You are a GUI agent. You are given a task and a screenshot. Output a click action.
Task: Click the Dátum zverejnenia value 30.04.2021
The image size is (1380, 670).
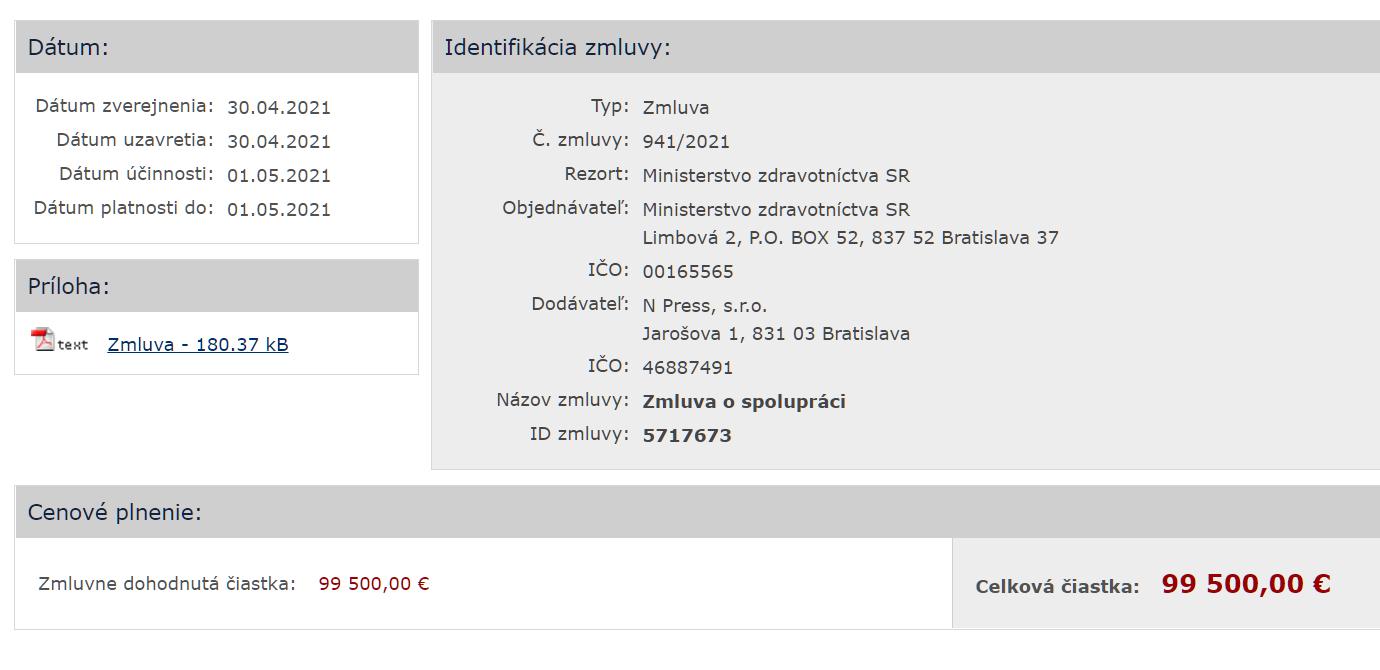[278, 108]
